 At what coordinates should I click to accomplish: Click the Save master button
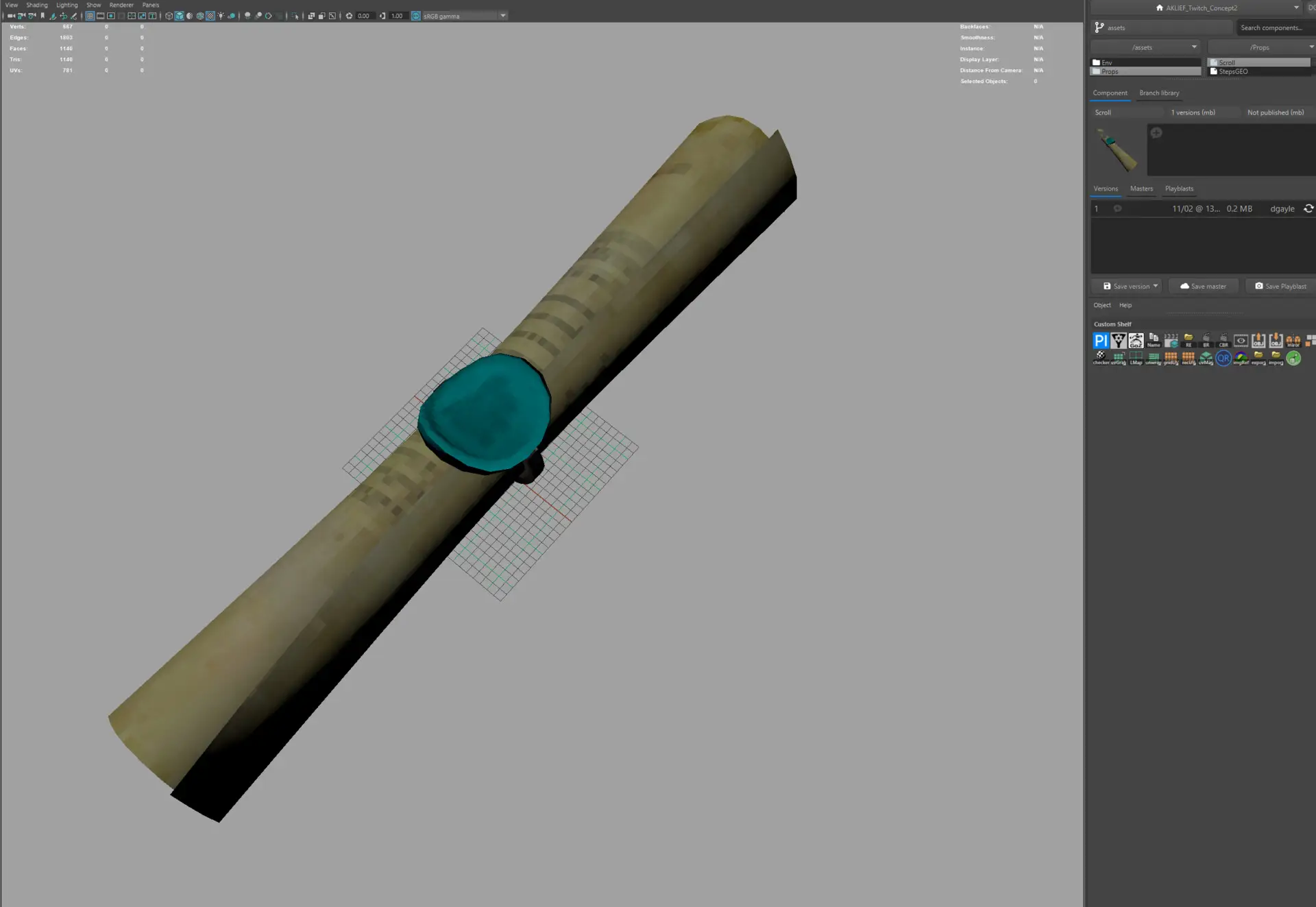coord(1203,286)
